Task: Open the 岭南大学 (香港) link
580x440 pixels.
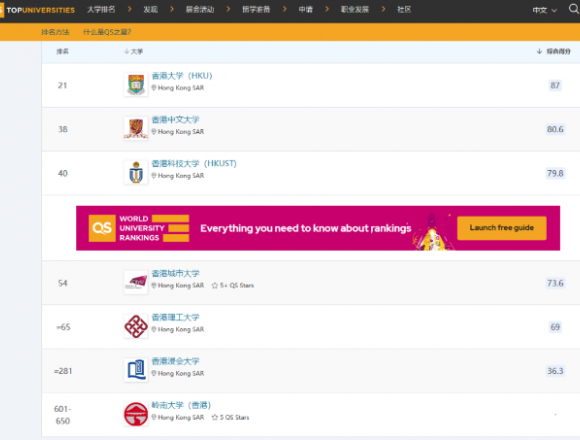Action: tap(181, 405)
